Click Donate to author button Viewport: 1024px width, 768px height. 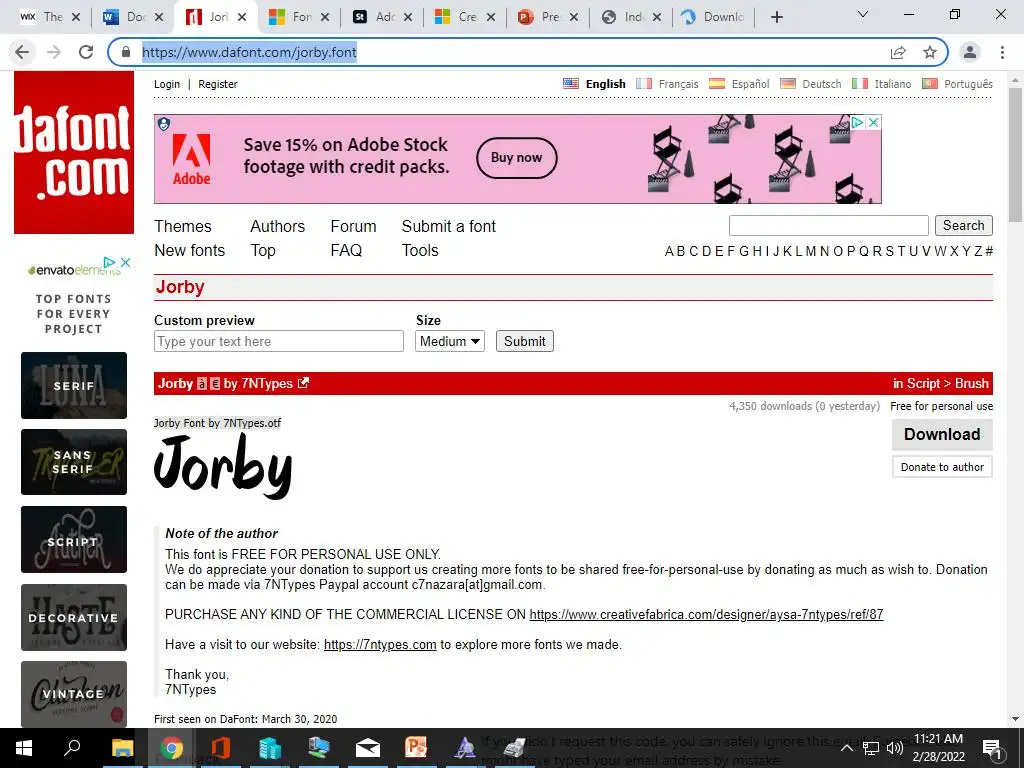pyautogui.click(x=942, y=467)
